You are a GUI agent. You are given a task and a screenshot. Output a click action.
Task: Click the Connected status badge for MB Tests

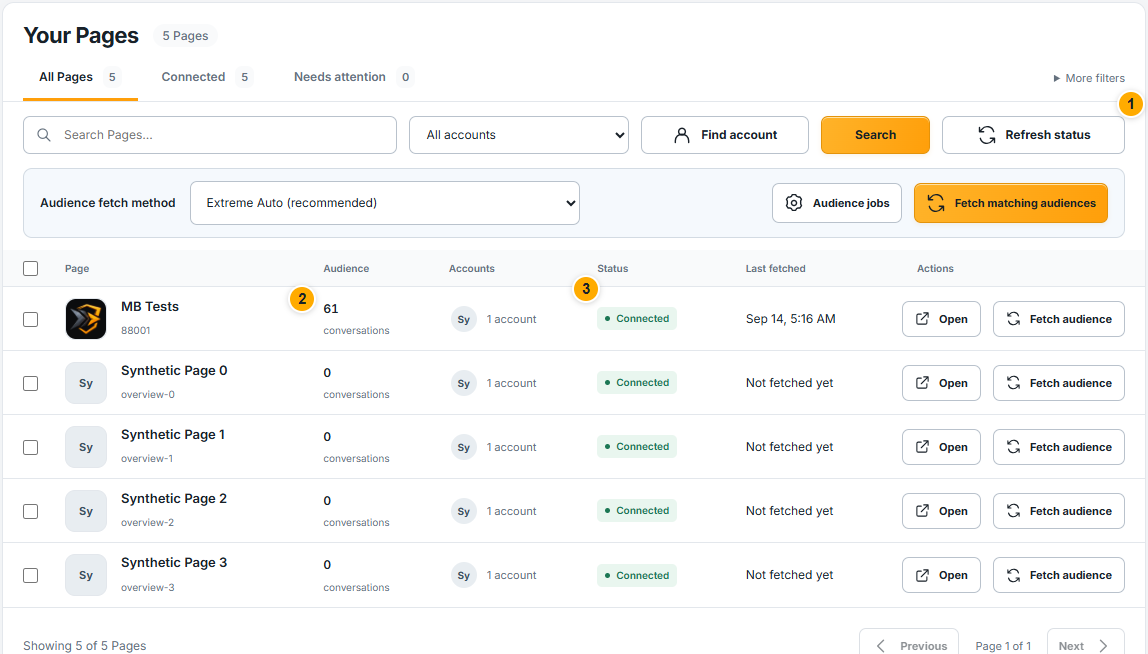636,319
